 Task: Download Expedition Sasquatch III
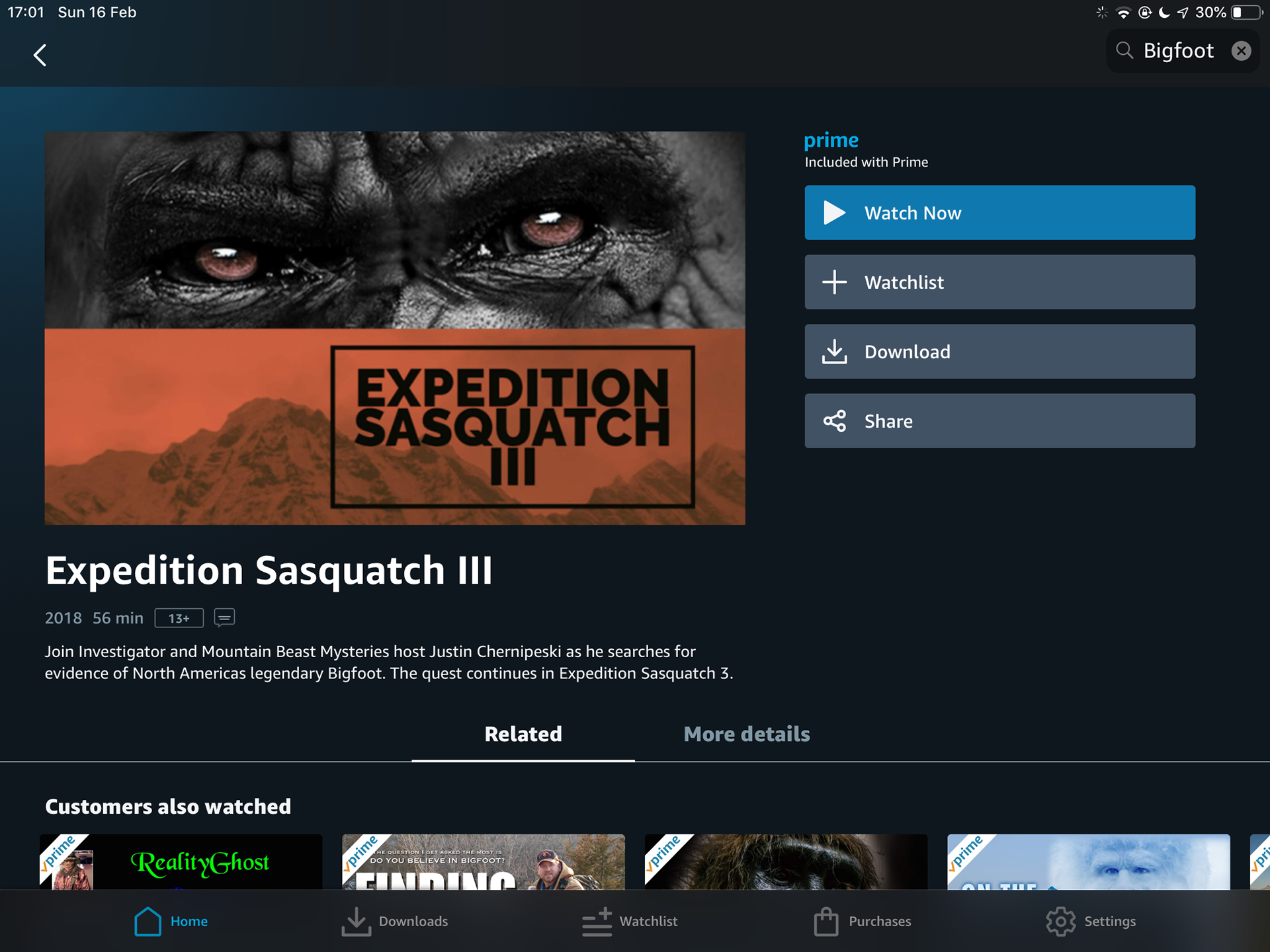tap(999, 352)
